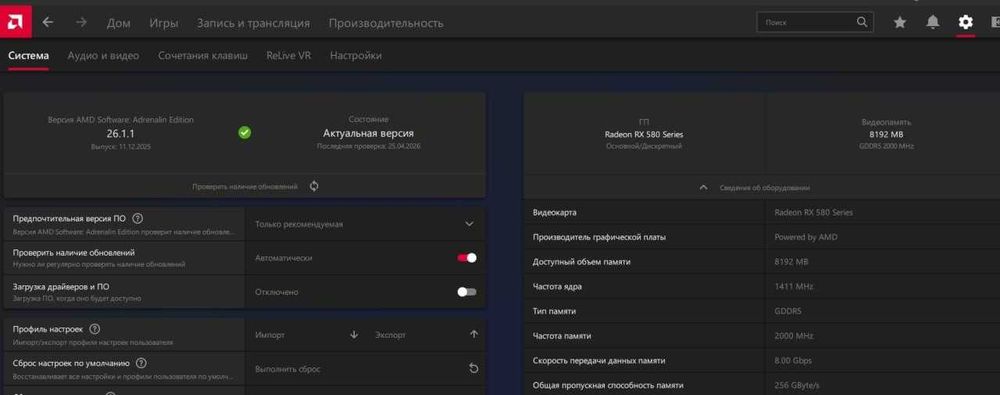Viewport: 1000px width, 395px height.
Task: Click Доступный объем памяти row
Action: pos(762,262)
